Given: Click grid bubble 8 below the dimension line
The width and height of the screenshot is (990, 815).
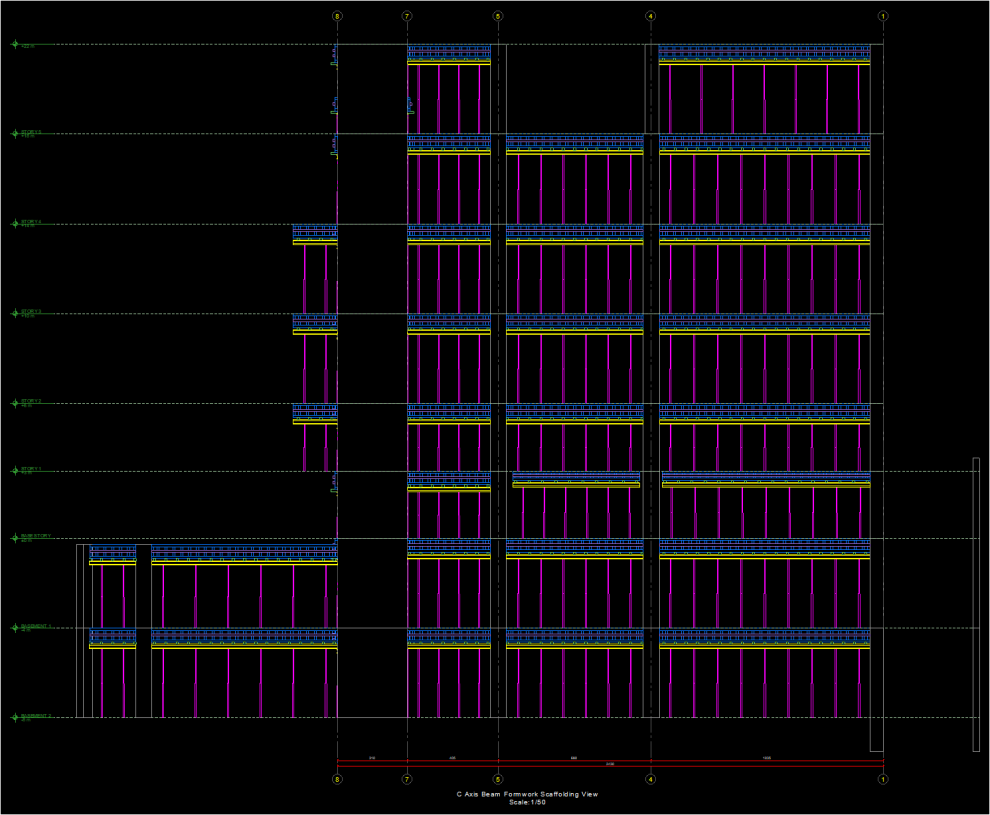Looking at the screenshot, I should pos(337,779).
